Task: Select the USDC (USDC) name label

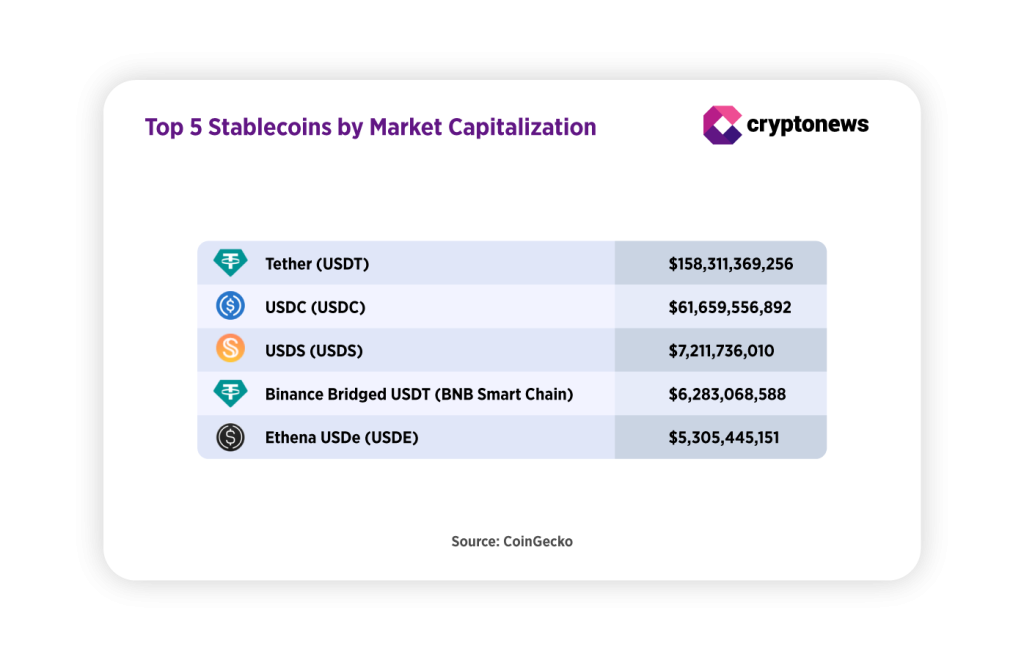Action: (x=315, y=307)
